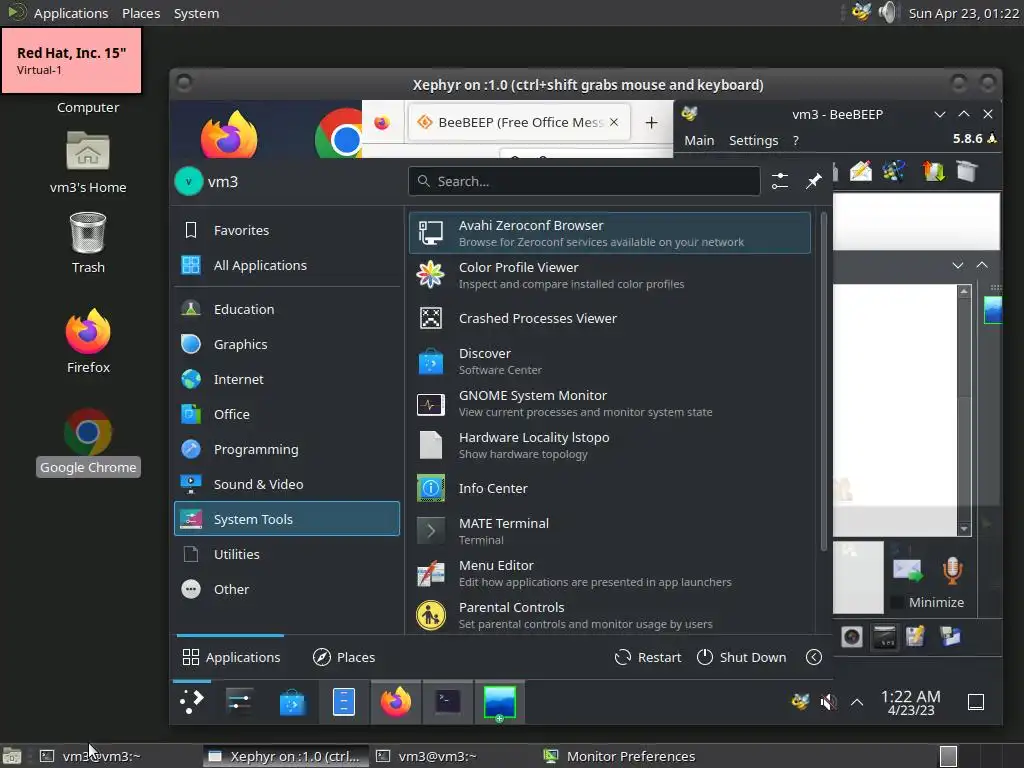Click the BeeBEEP tray icon in KDE panel

[x=801, y=702]
